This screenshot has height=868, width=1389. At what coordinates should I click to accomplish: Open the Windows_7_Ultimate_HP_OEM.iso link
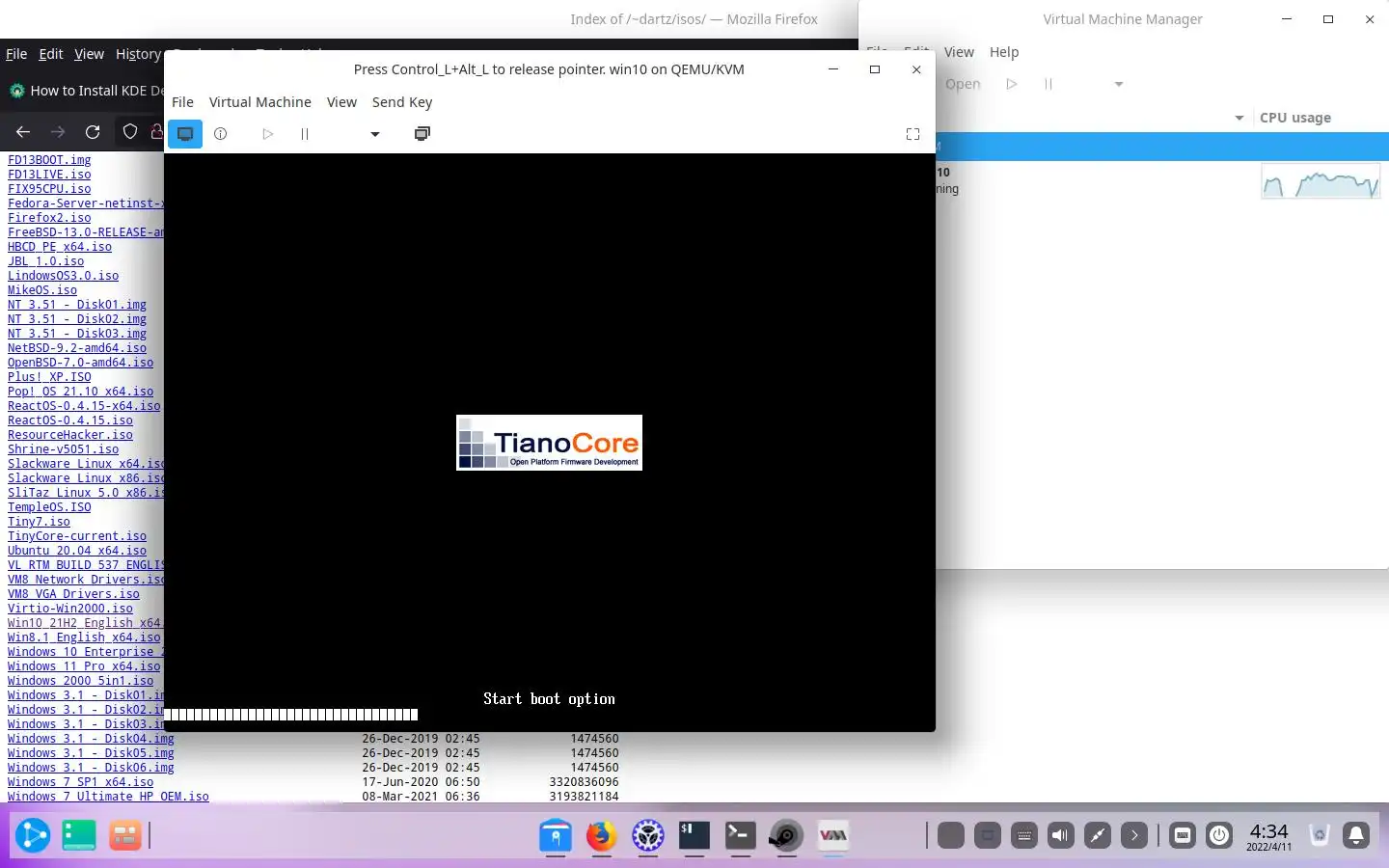[x=108, y=797]
